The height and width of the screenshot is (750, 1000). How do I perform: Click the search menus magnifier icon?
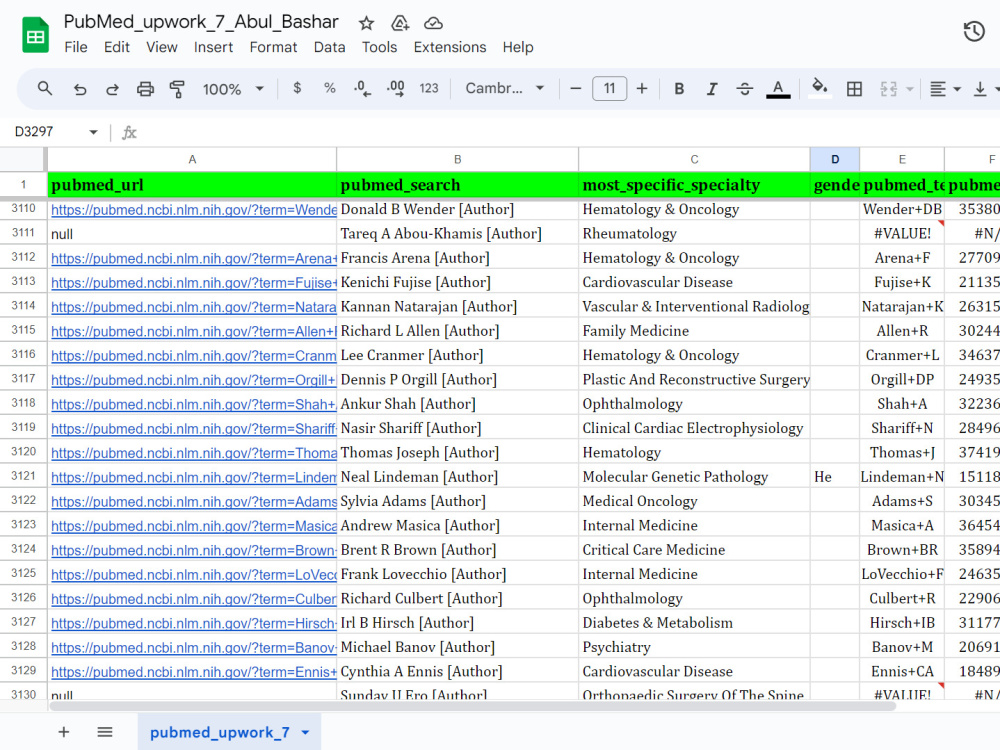click(45, 89)
